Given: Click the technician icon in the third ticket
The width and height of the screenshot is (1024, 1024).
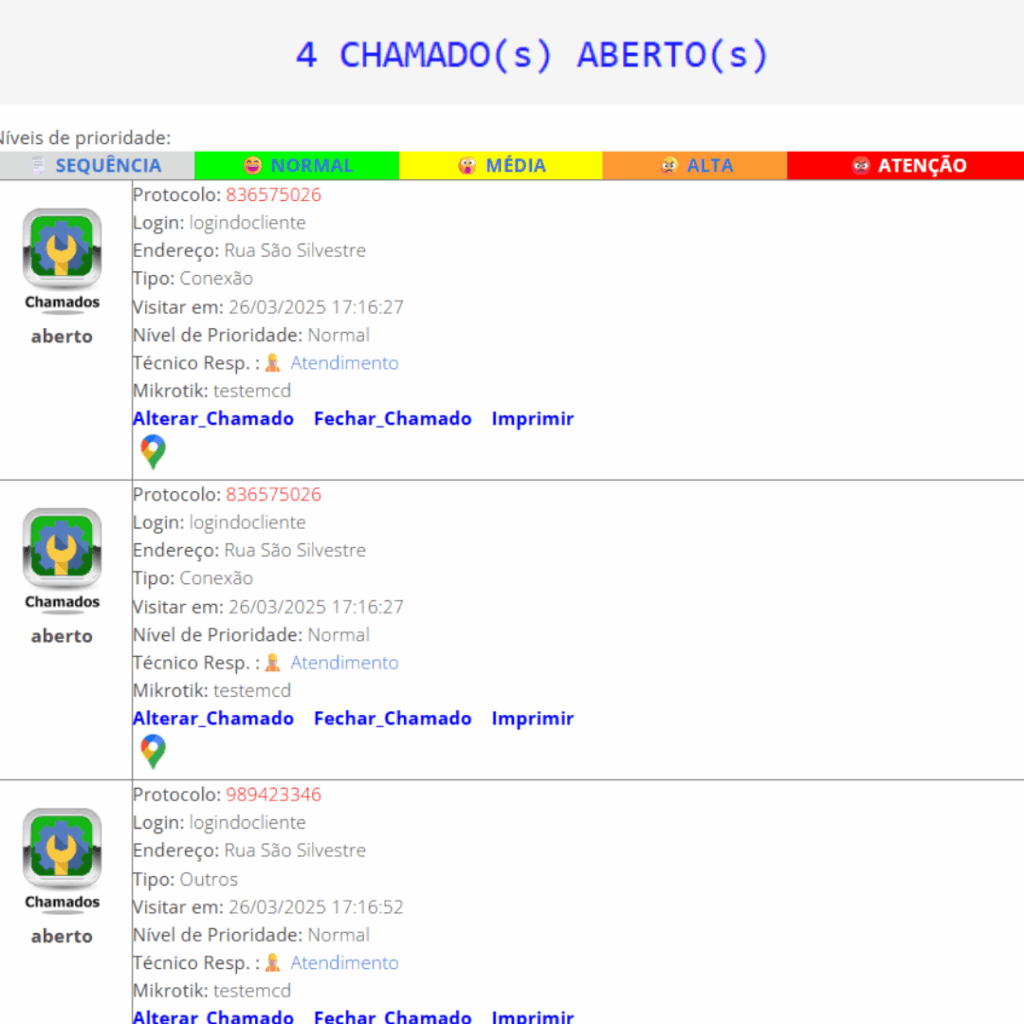Looking at the screenshot, I should click(273, 963).
